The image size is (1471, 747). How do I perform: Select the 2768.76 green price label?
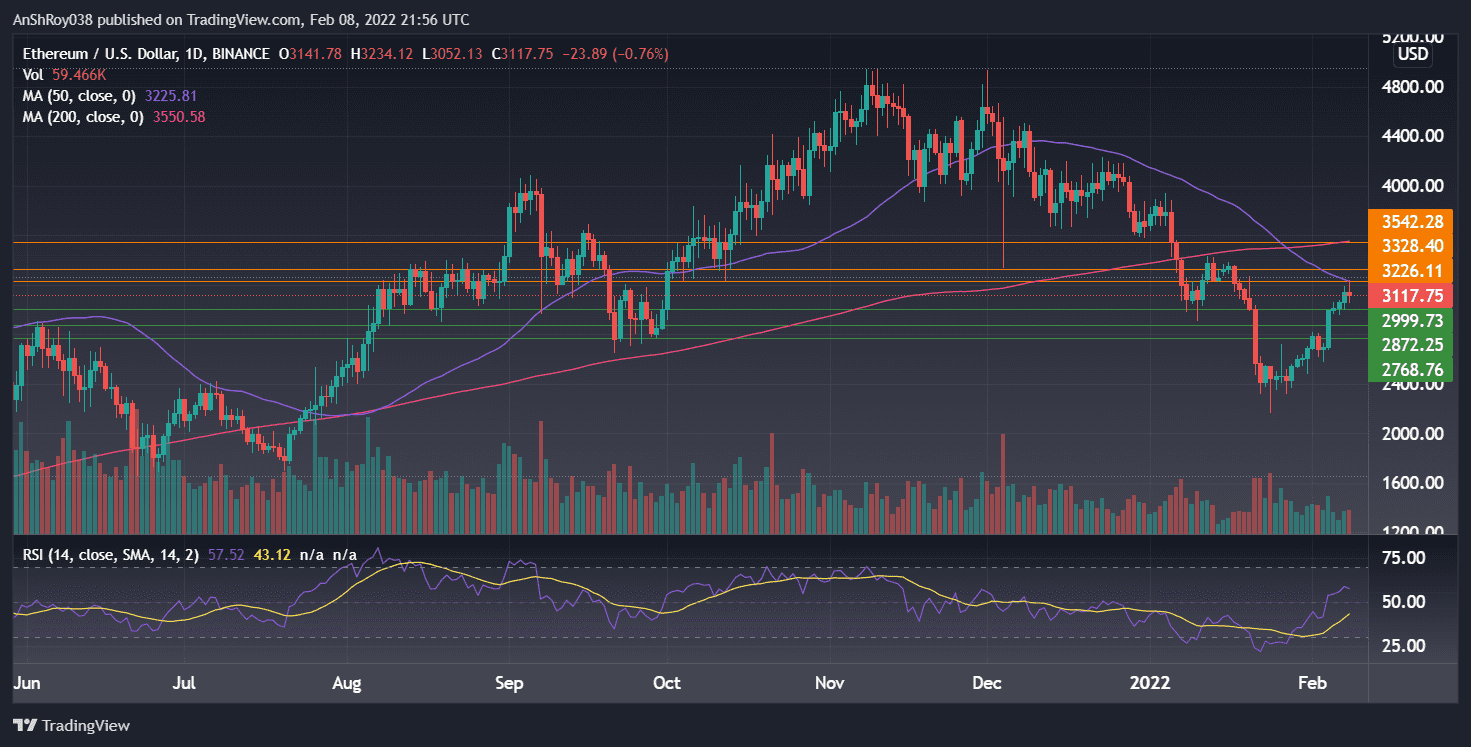coord(1414,369)
